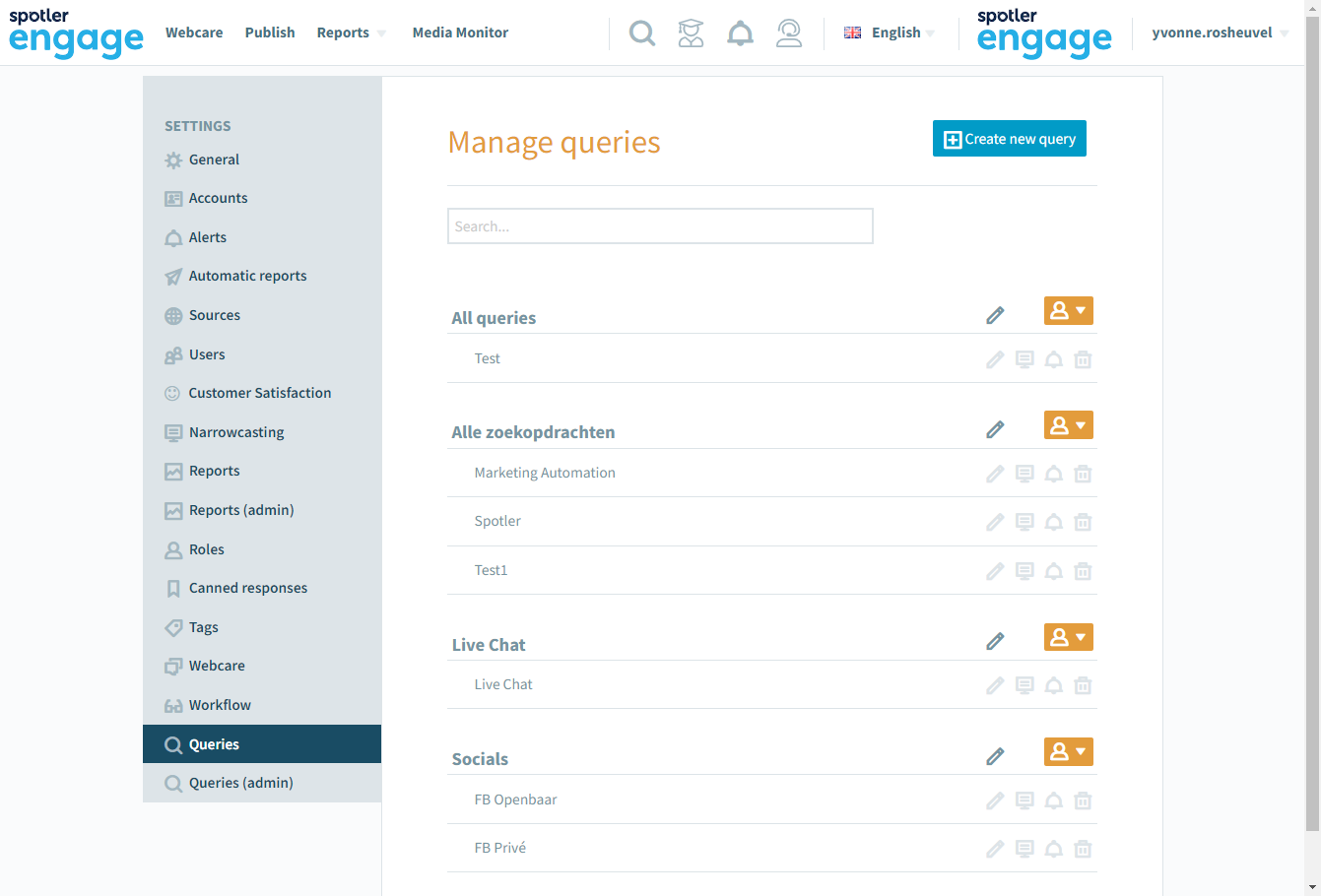Open user permissions dropdown for Socials group

(x=1069, y=752)
